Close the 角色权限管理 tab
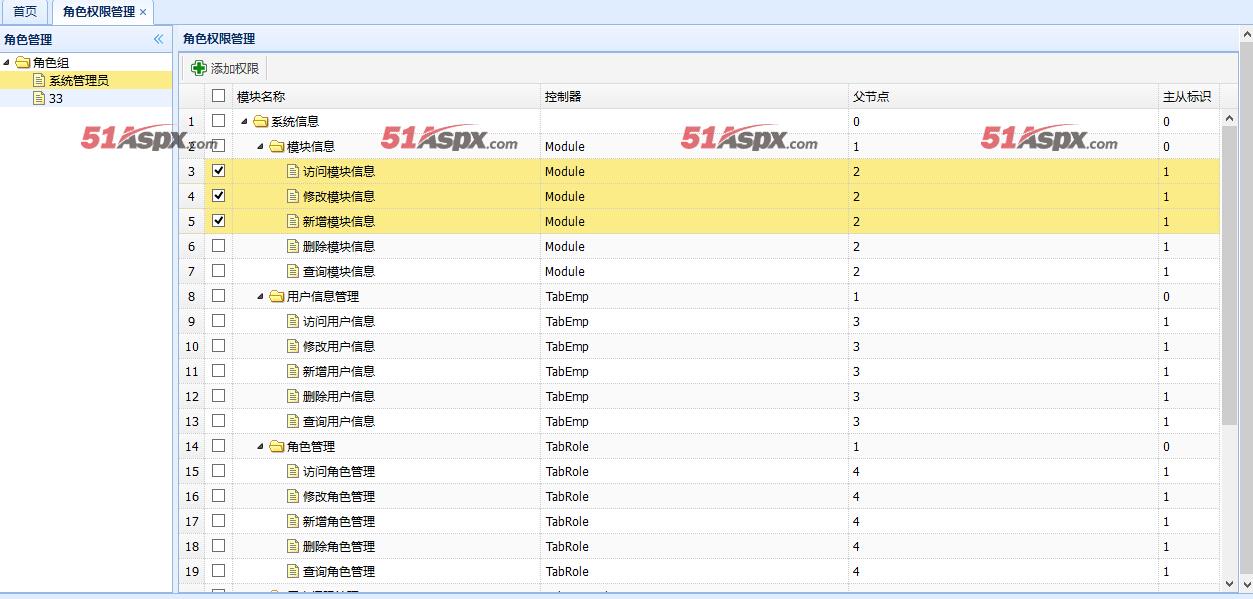This screenshot has height=599, width=1253. pyautogui.click(x=143, y=12)
